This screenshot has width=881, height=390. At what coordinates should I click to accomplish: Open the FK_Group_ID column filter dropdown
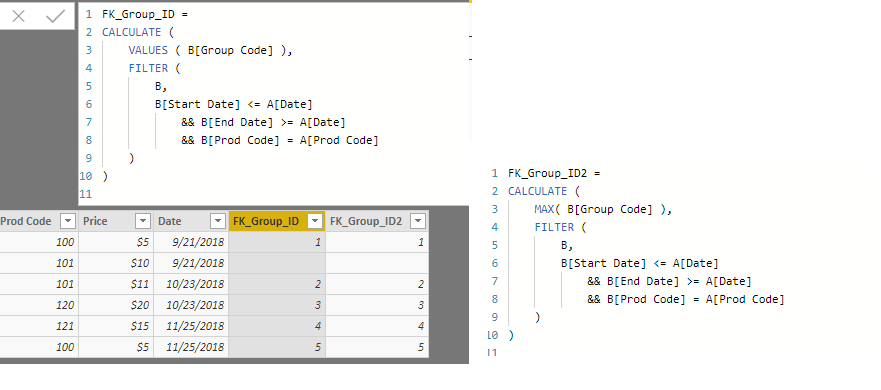[x=315, y=221]
